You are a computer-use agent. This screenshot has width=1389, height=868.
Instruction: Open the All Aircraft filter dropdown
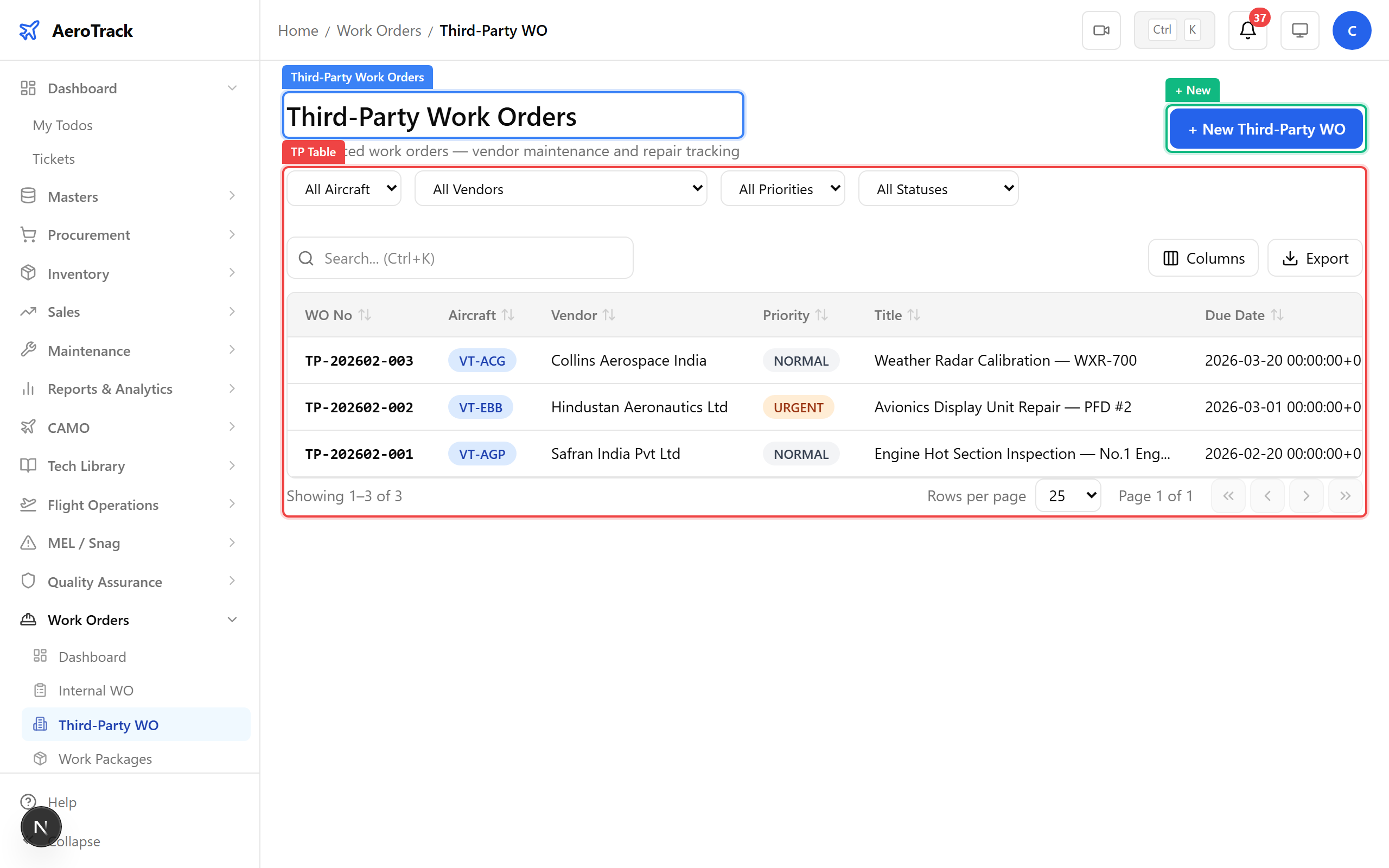(344, 189)
